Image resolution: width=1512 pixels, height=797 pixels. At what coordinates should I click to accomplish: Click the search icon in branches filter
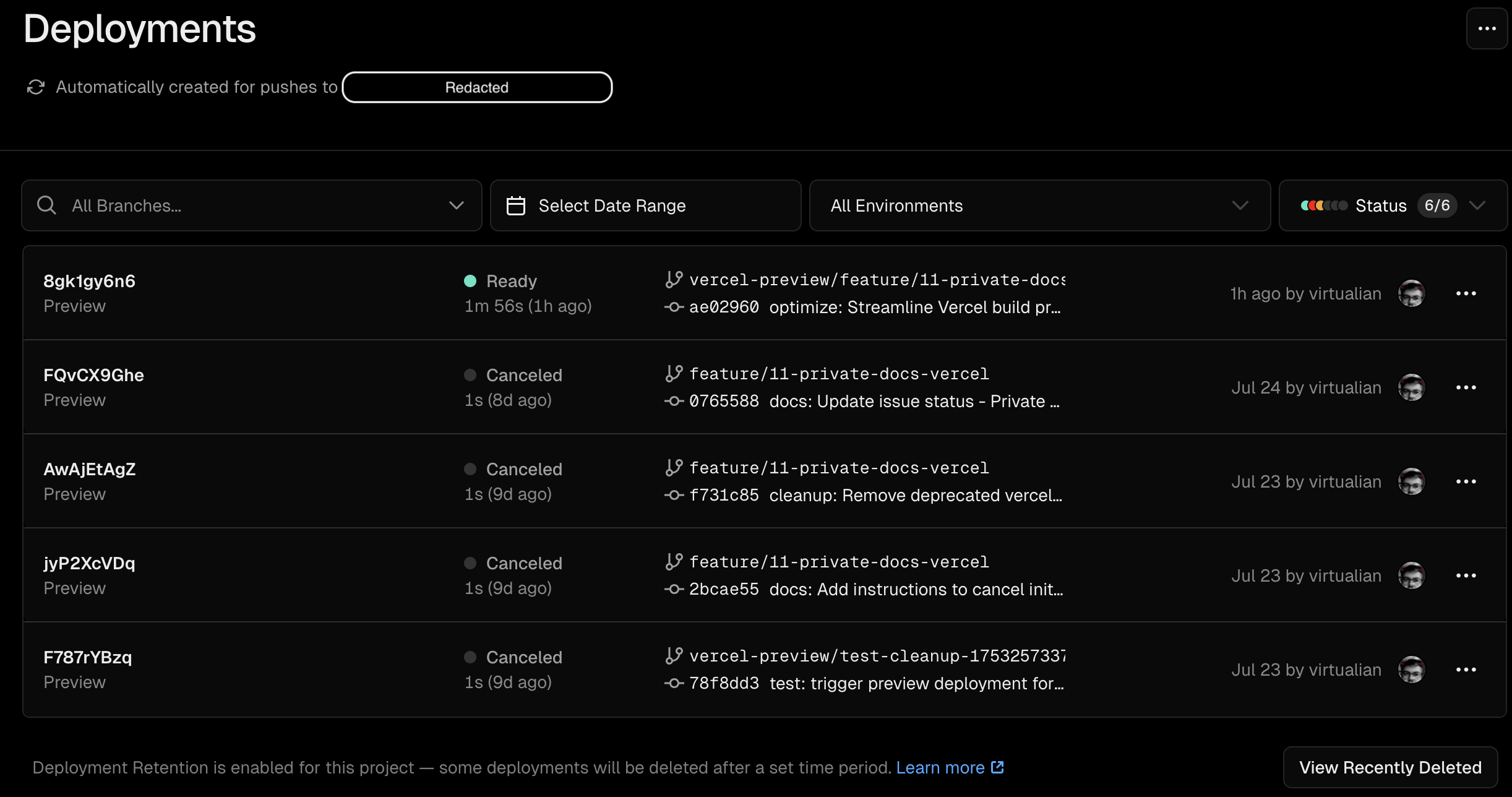click(x=46, y=205)
